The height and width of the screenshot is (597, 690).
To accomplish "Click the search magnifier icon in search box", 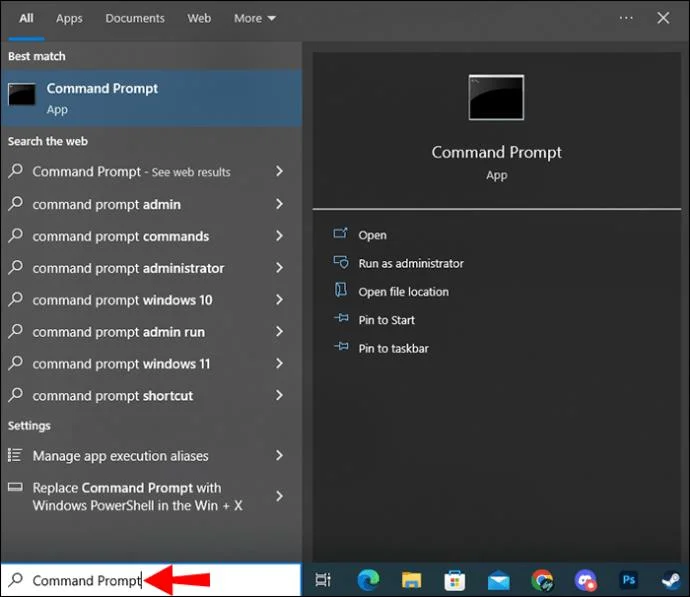I will 16,579.
